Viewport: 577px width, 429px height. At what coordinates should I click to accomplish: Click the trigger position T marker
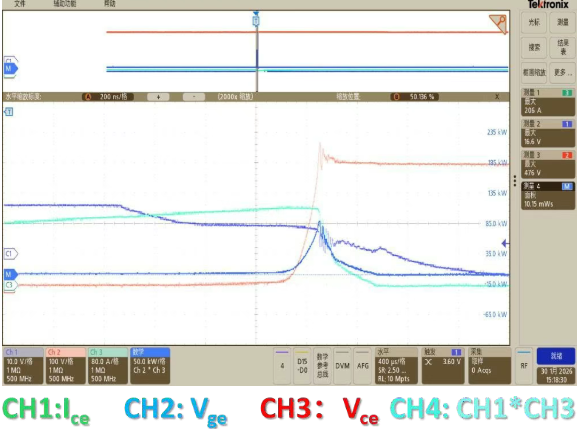click(x=256, y=21)
